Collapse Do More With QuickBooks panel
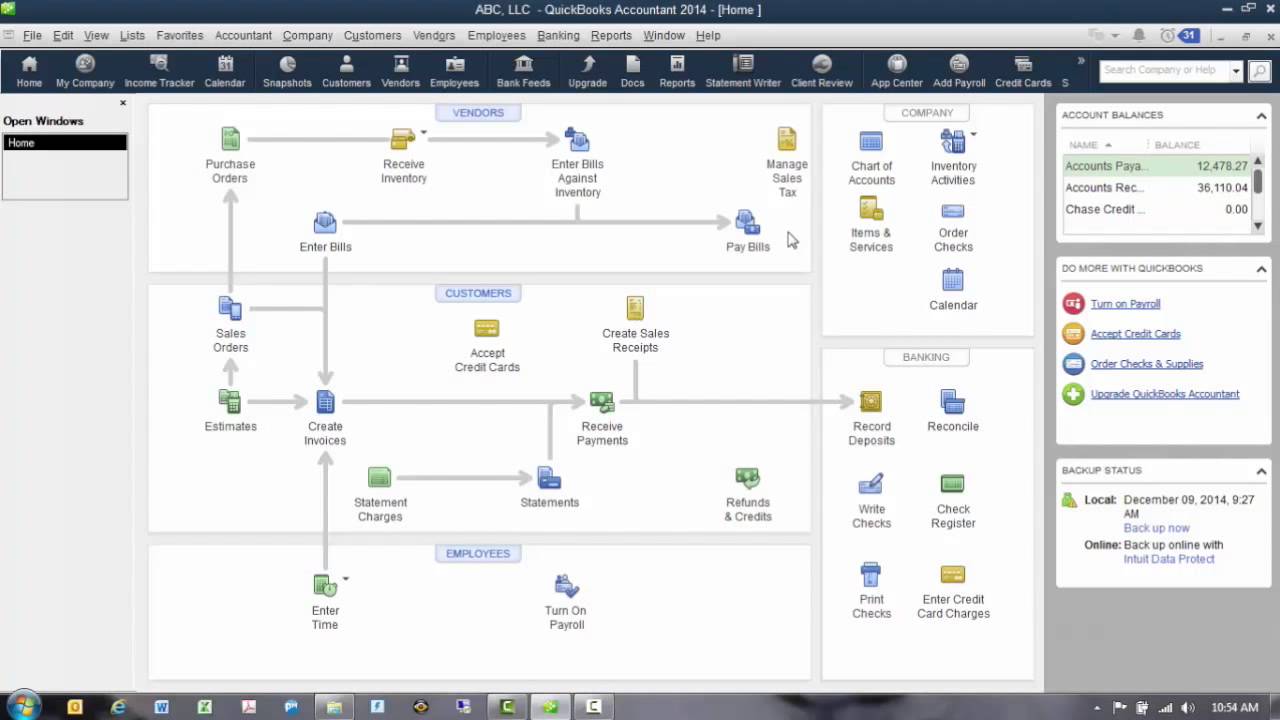This screenshot has height=720, width=1280. point(1261,268)
